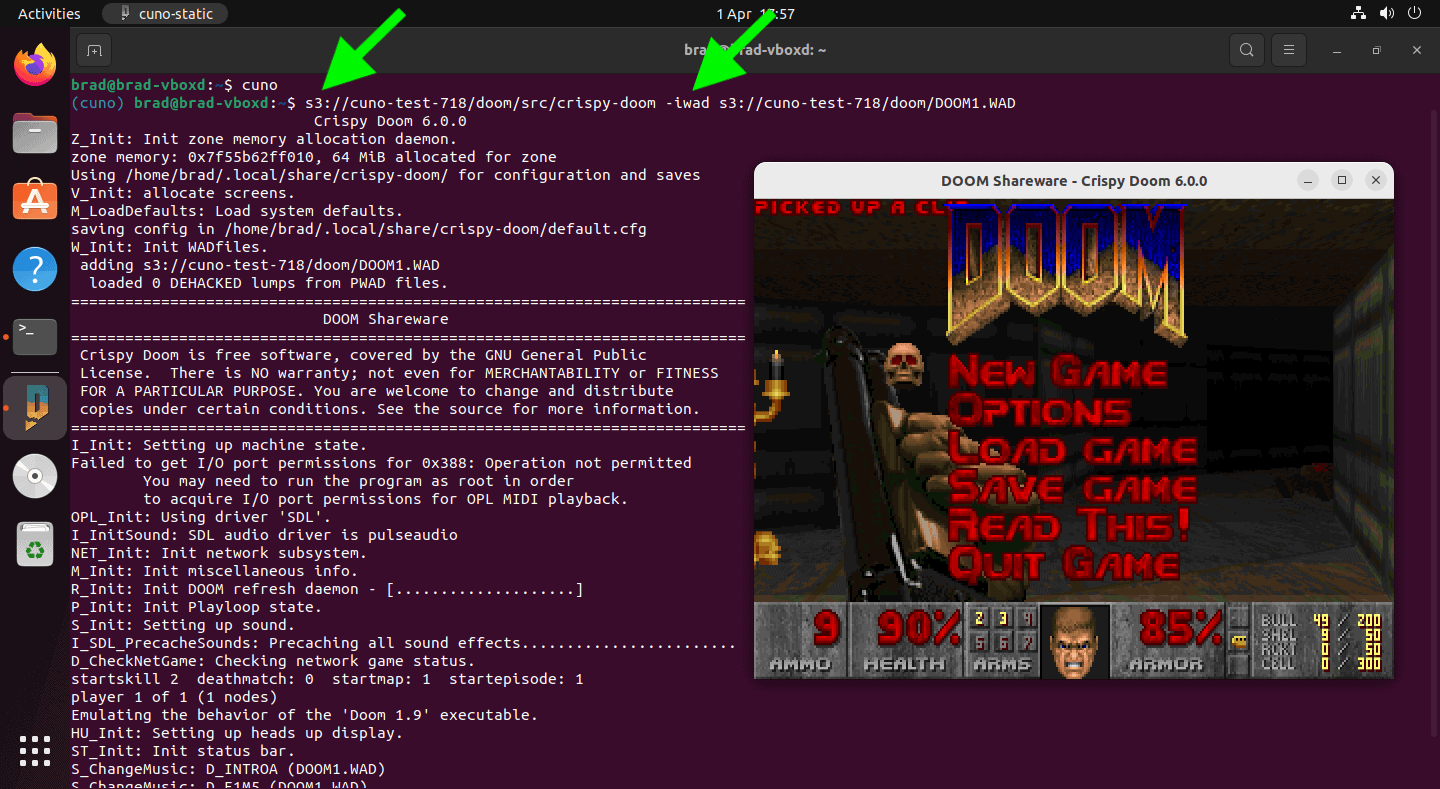Viewport: 1440px width, 789px height.
Task: Open a new terminal tab via top-left icon
Action: (x=95, y=49)
